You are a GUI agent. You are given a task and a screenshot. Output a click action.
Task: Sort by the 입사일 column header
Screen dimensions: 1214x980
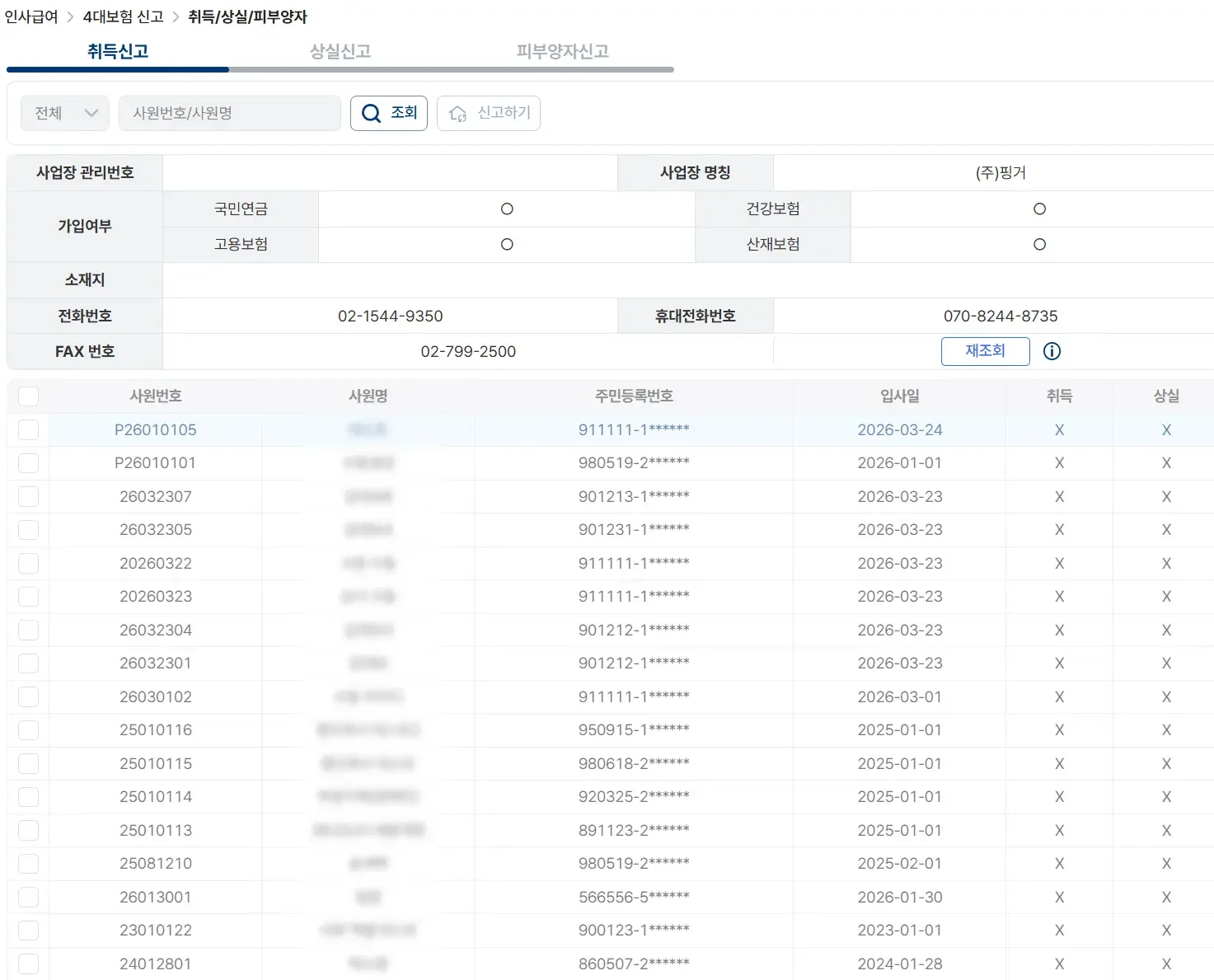click(x=899, y=396)
